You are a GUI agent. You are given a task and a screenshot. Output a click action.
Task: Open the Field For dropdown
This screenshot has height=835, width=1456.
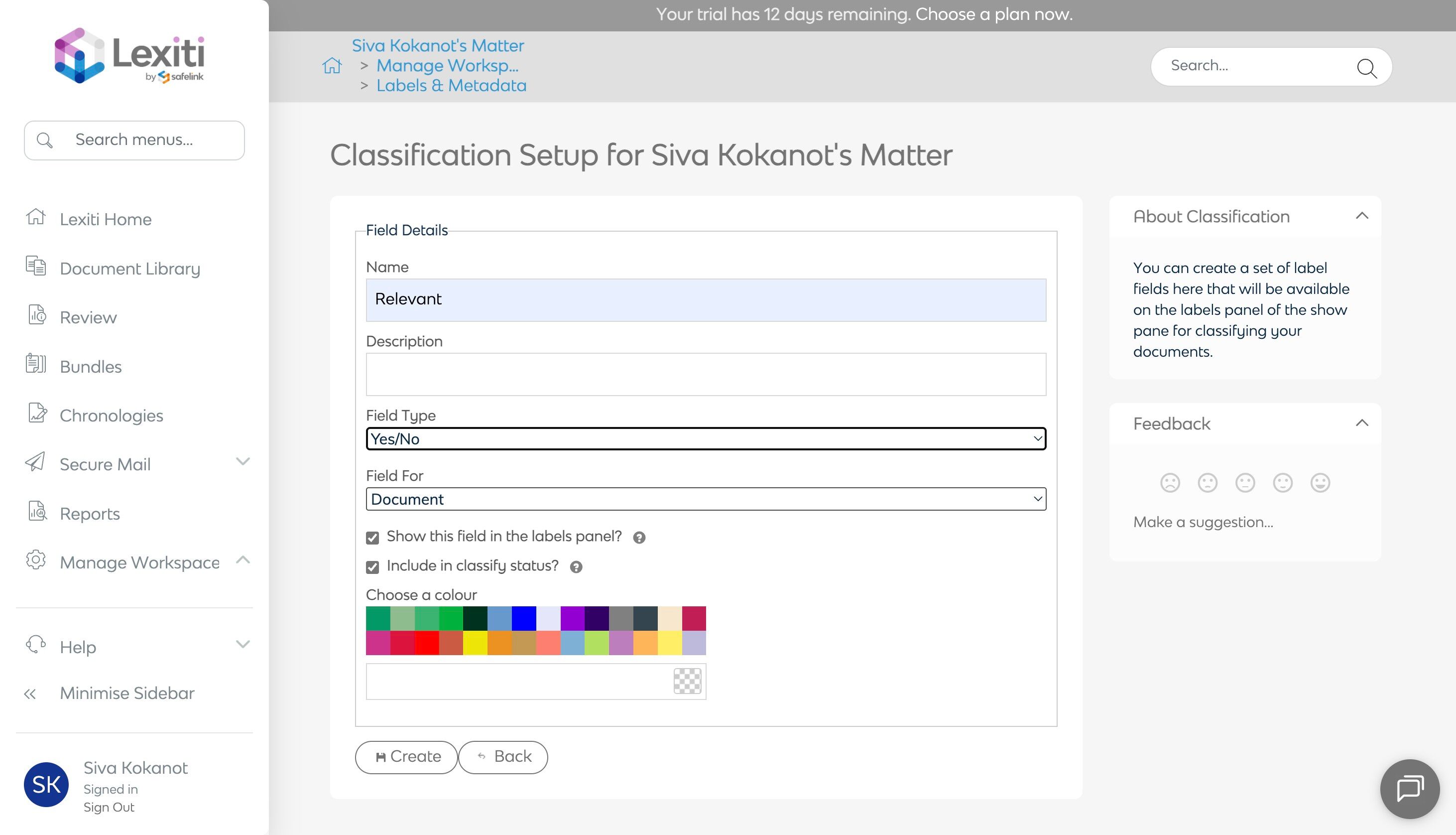pos(706,499)
